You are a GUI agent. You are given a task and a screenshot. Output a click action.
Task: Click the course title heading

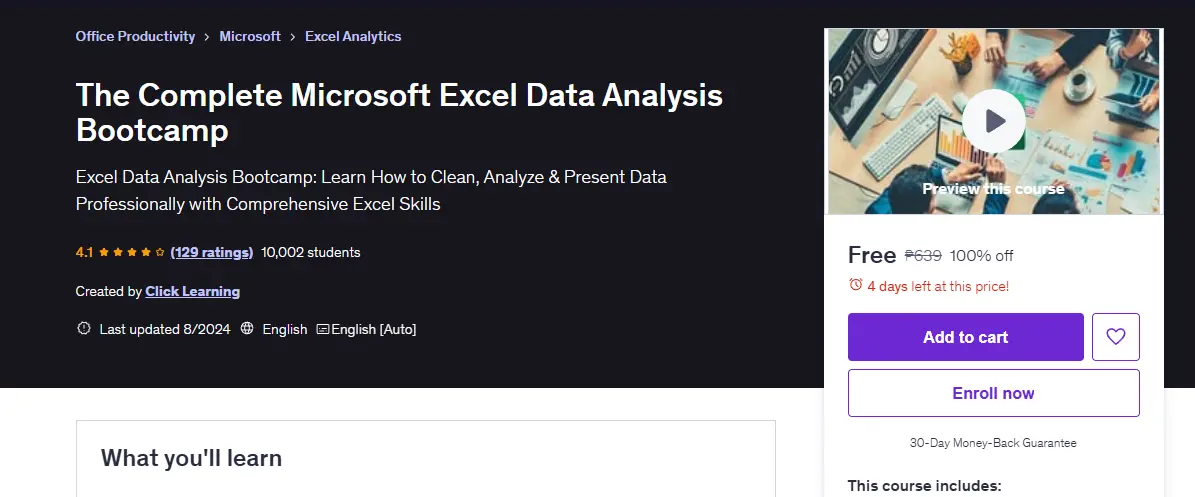(399, 113)
